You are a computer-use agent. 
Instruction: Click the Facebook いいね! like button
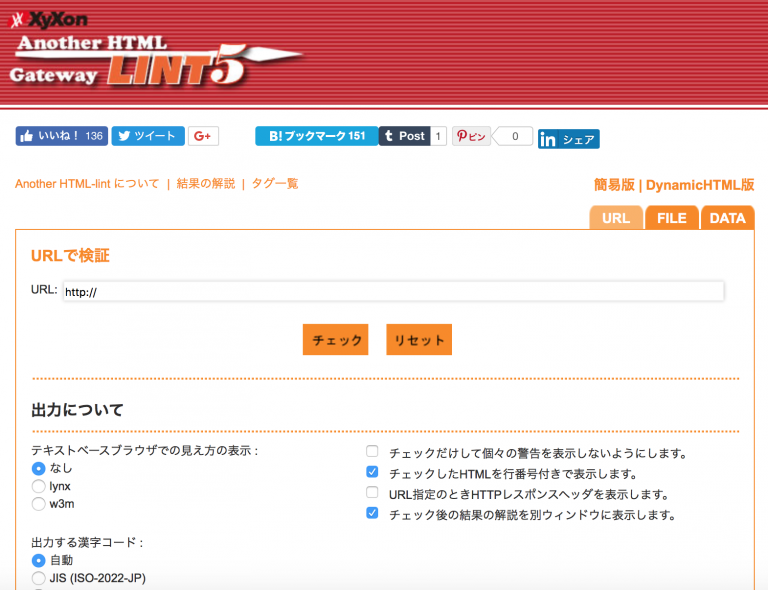62,136
